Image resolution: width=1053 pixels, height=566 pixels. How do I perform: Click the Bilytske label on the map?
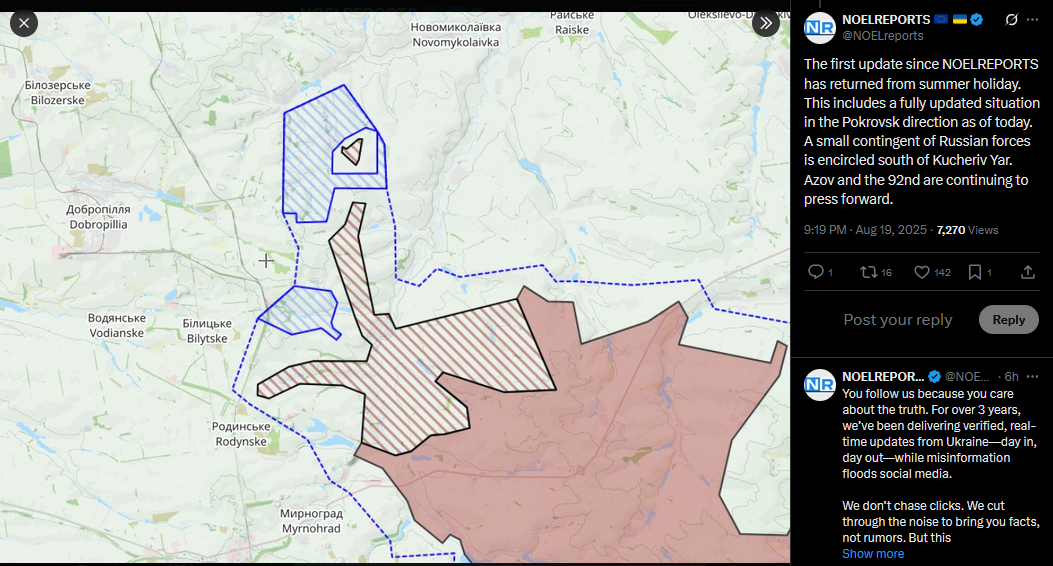coord(207,331)
